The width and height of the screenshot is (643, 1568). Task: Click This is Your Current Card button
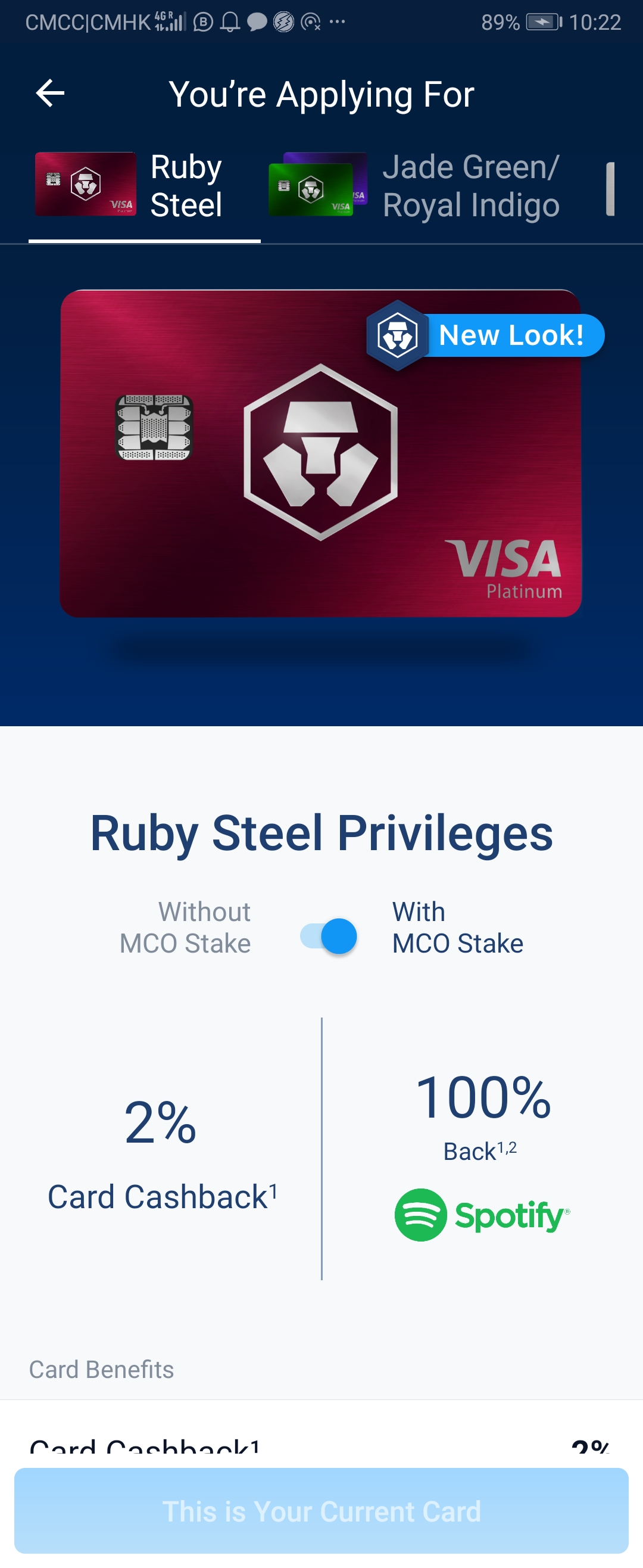(x=321, y=1511)
